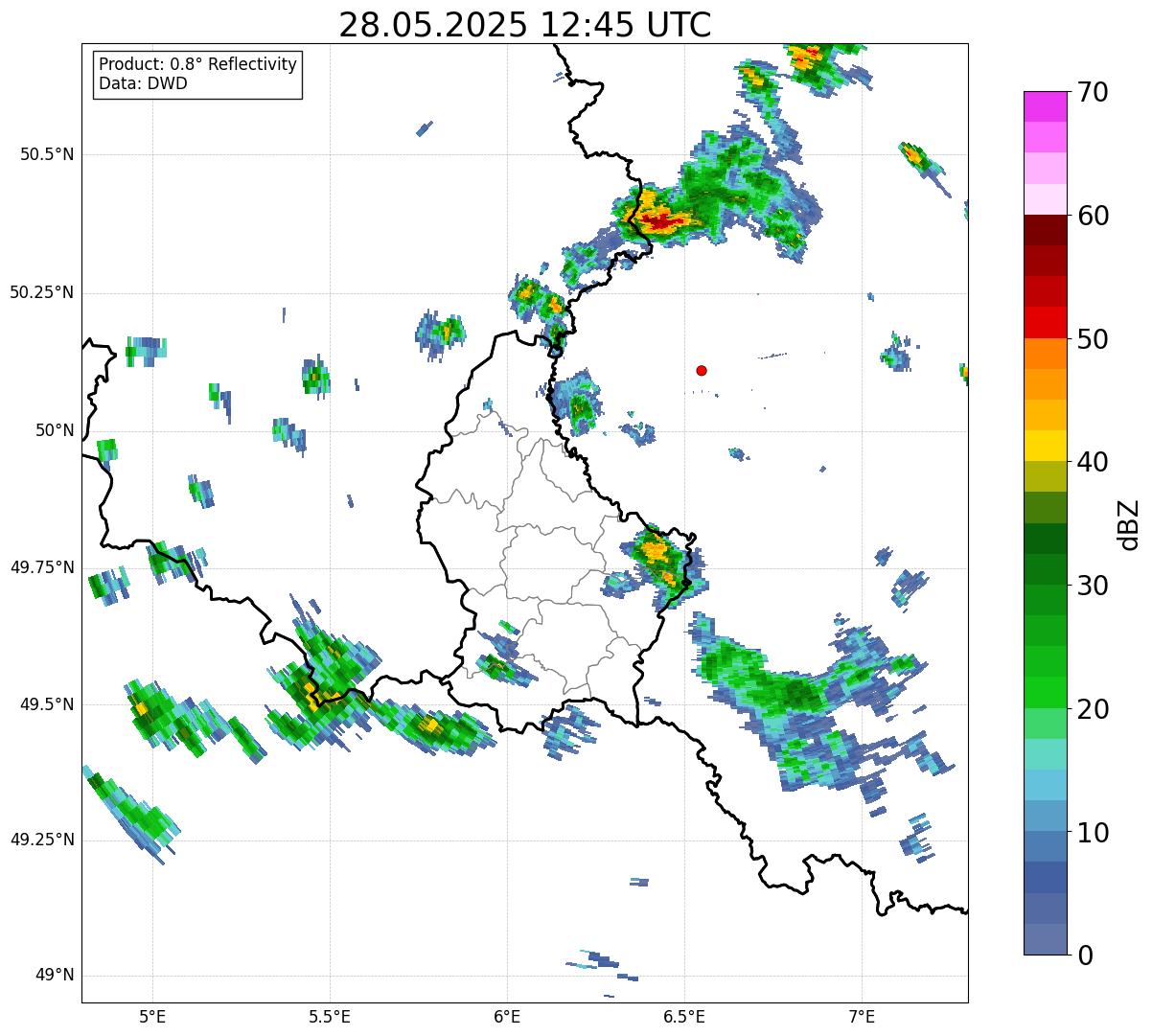The image size is (1152, 1036).
Task: Click the 7°E longitude label
Action: click(x=862, y=1016)
